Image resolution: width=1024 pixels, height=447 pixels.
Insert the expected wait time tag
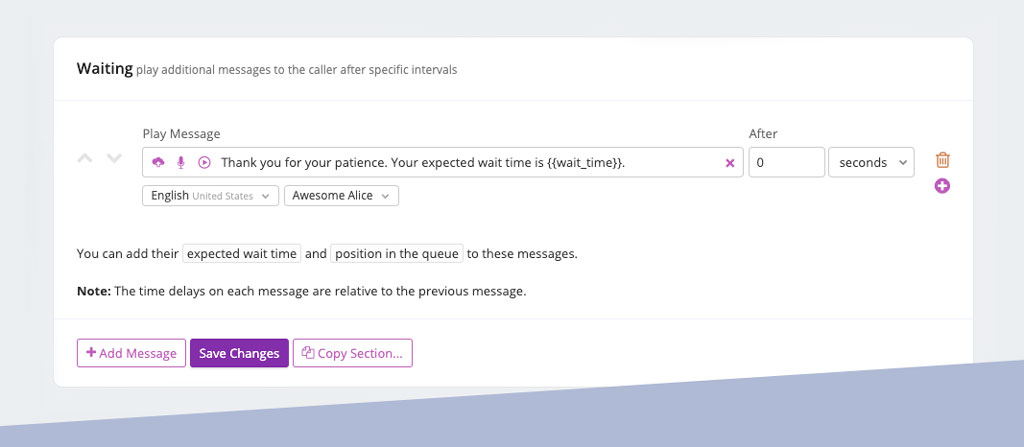(x=242, y=254)
